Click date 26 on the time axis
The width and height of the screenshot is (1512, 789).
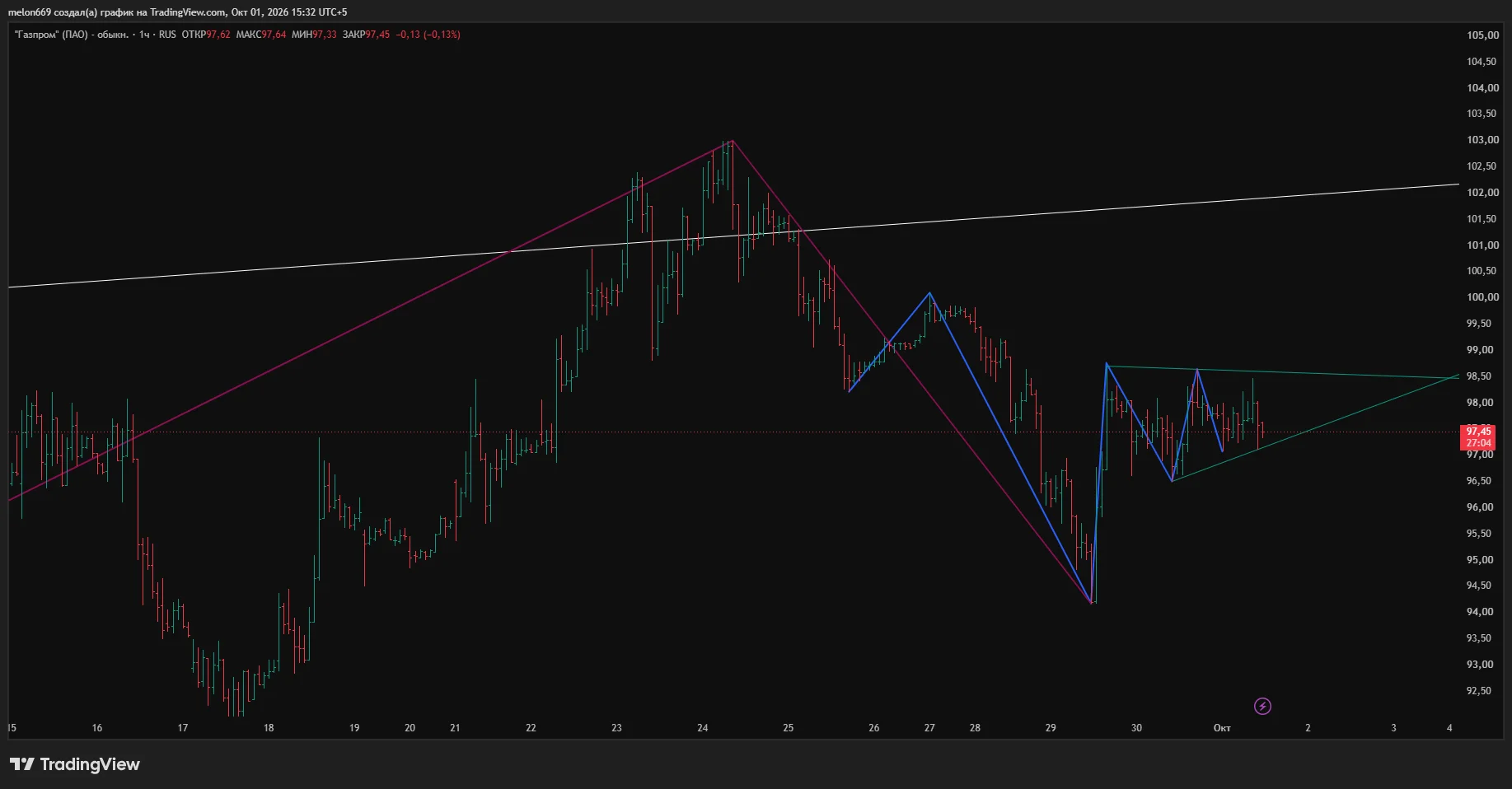click(x=874, y=728)
